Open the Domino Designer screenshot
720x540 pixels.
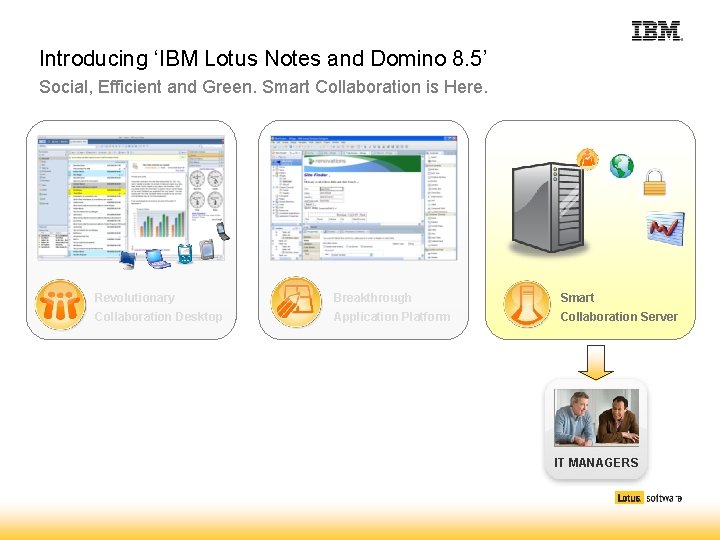pyautogui.click(x=364, y=198)
